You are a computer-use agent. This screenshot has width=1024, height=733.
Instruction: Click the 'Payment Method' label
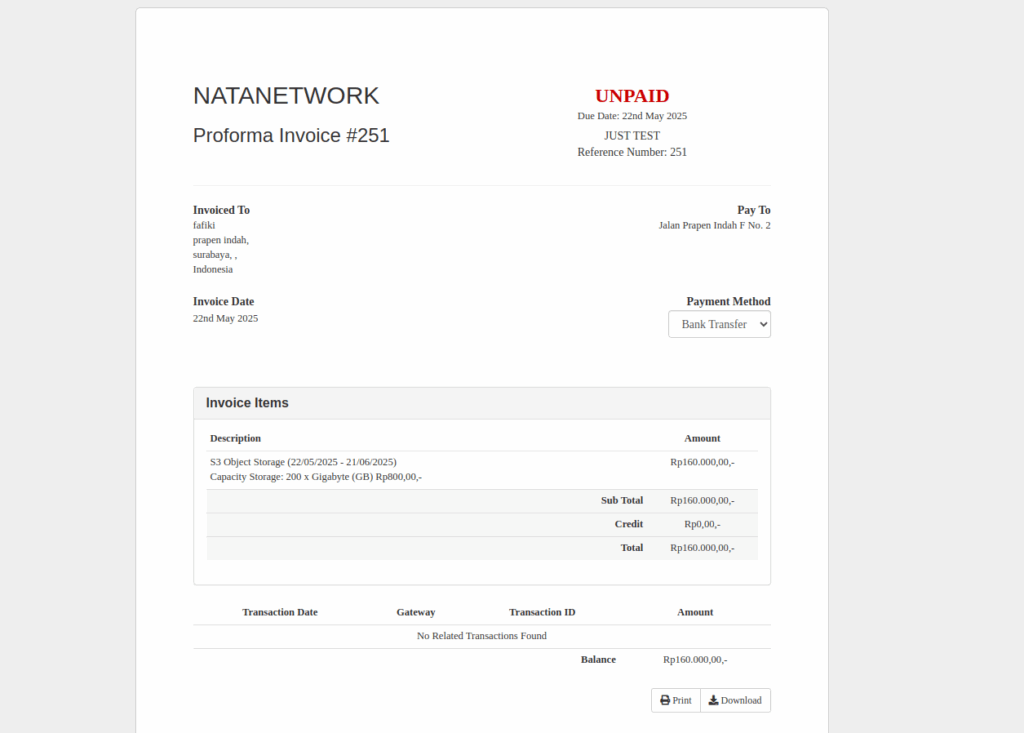(728, 301)
